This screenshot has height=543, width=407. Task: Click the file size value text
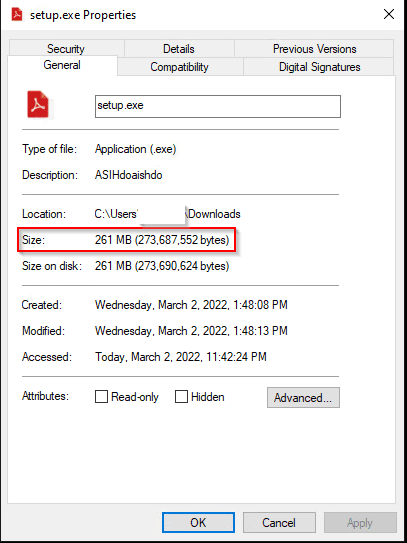(x=162, y=240)
